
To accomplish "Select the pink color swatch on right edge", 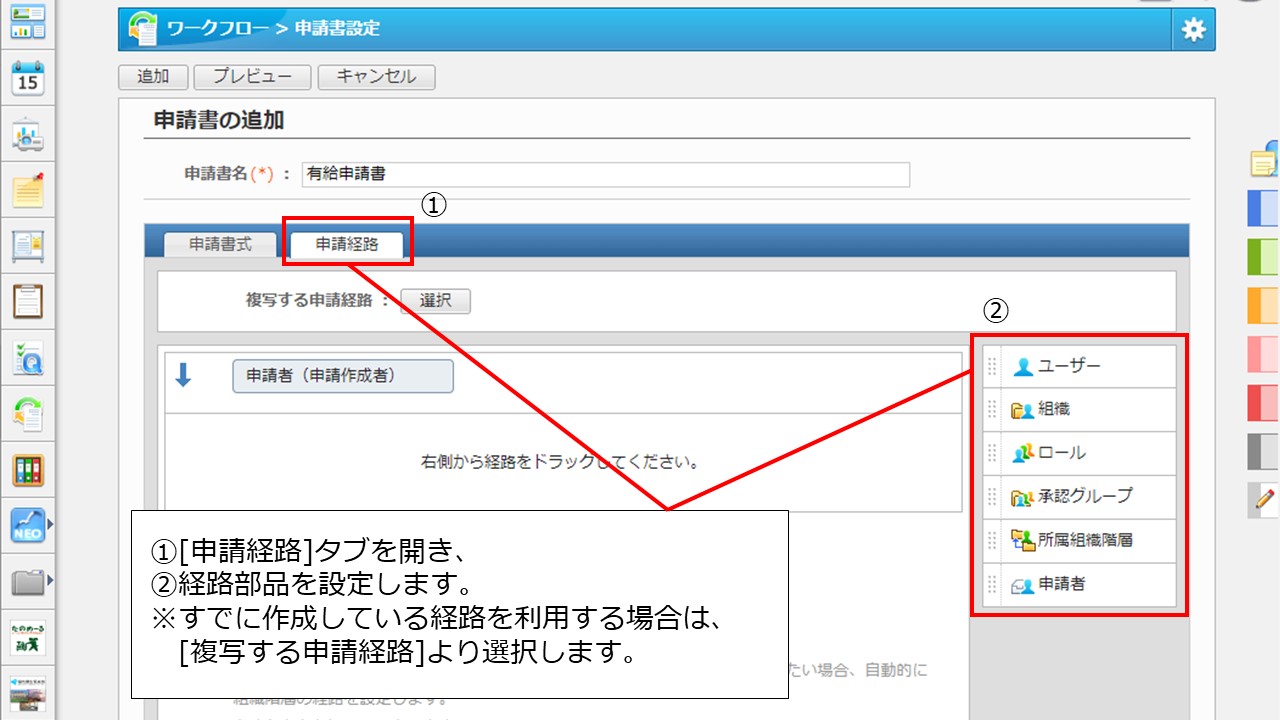I will (x=1264, y=354).
